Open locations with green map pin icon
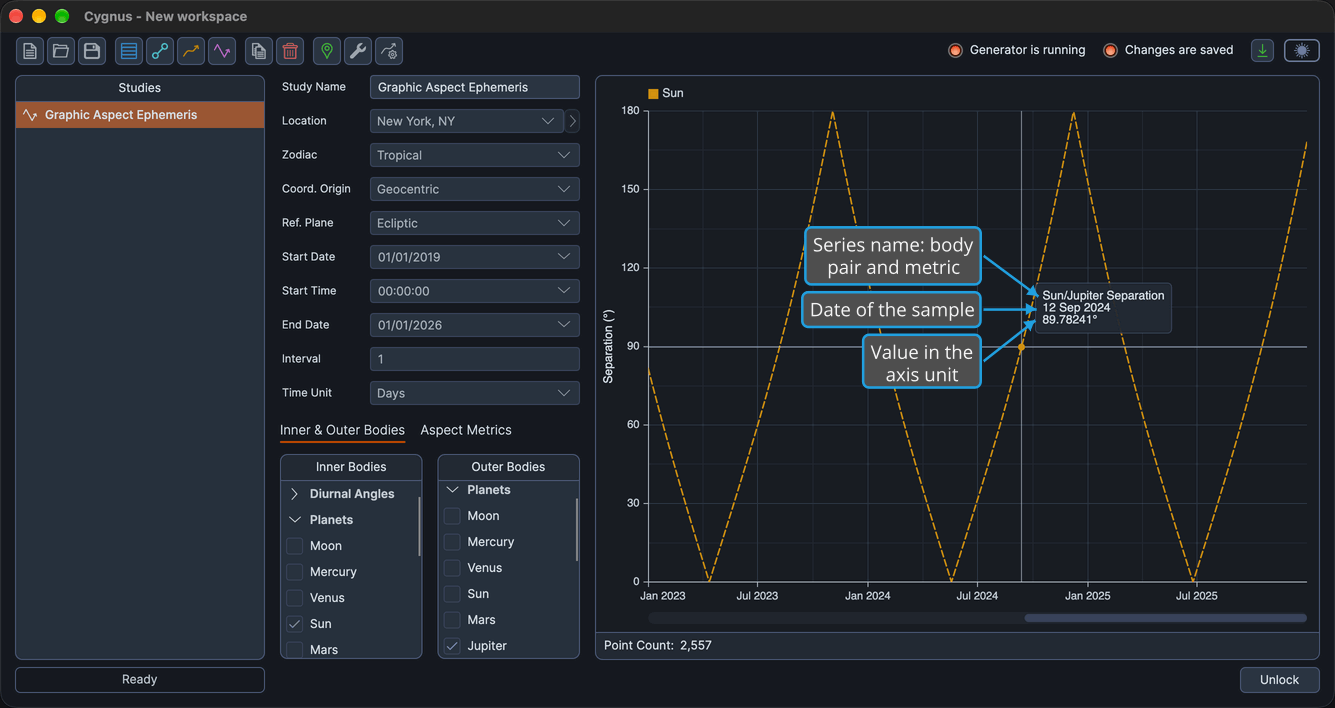Image resolution: width=1335 pixels, height=708 pixels. (x=327, y=51)
